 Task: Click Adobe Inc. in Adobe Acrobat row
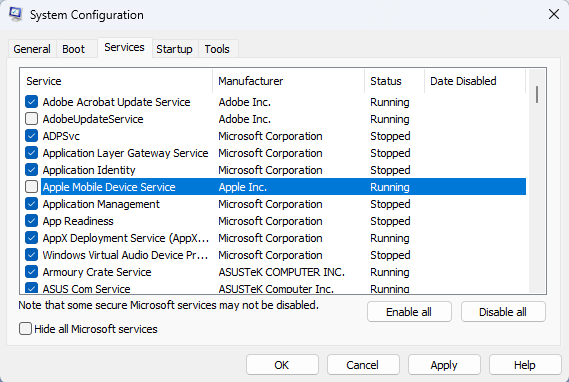click(x=245, y=102)
